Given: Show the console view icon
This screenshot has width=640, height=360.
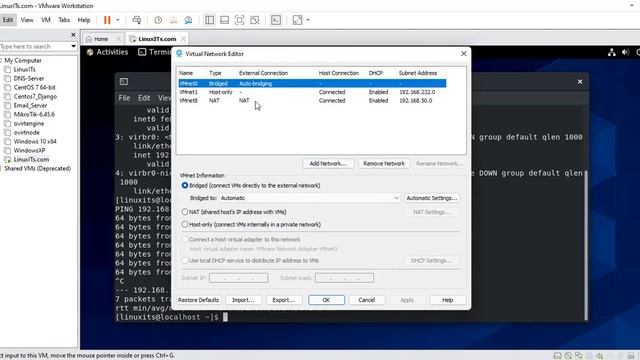Looking at the screenshot, I should coord(276,20).
